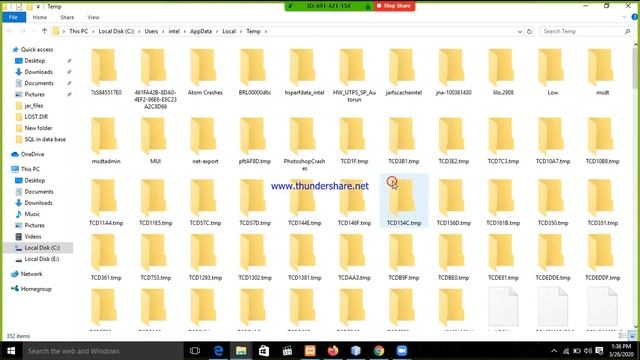Screen dimensions: 640x360
Task: Open the Low folder
Action: coord(553,72)
